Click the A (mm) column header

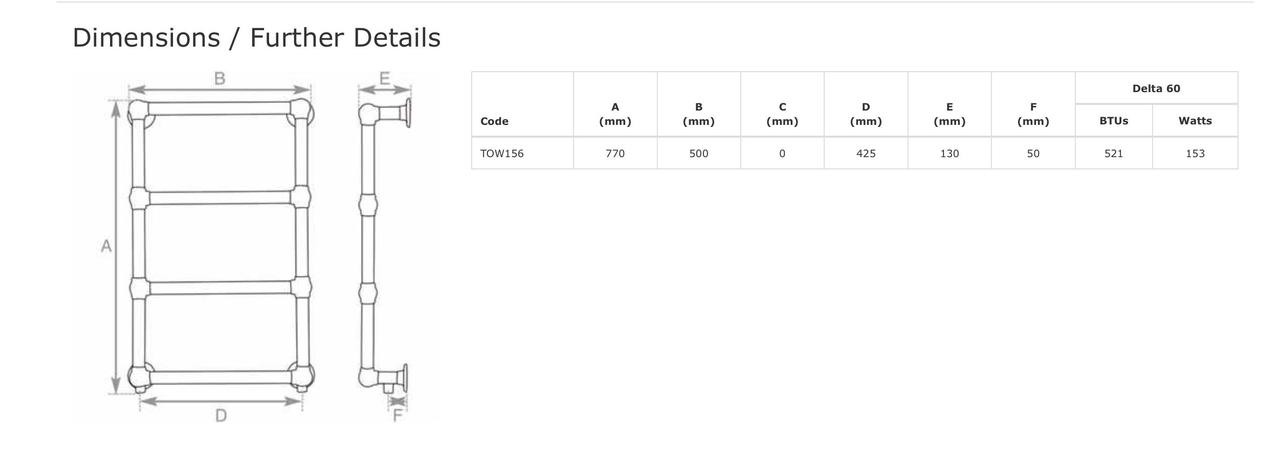tap(615, 114)
